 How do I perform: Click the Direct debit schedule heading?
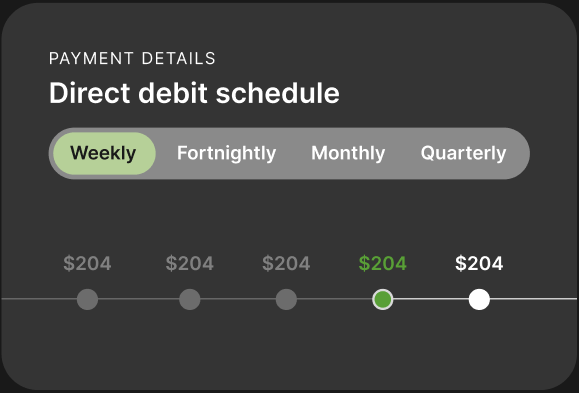pyautogui.click(x=194, y=93)
